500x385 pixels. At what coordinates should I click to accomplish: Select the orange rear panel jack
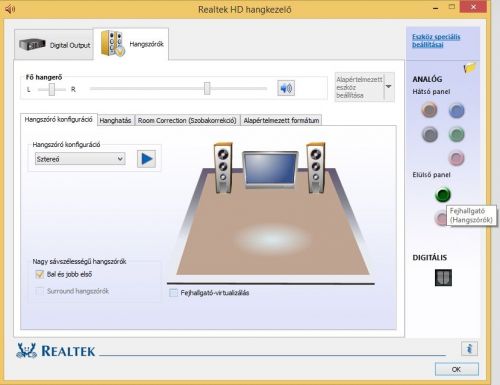point(429,110)
